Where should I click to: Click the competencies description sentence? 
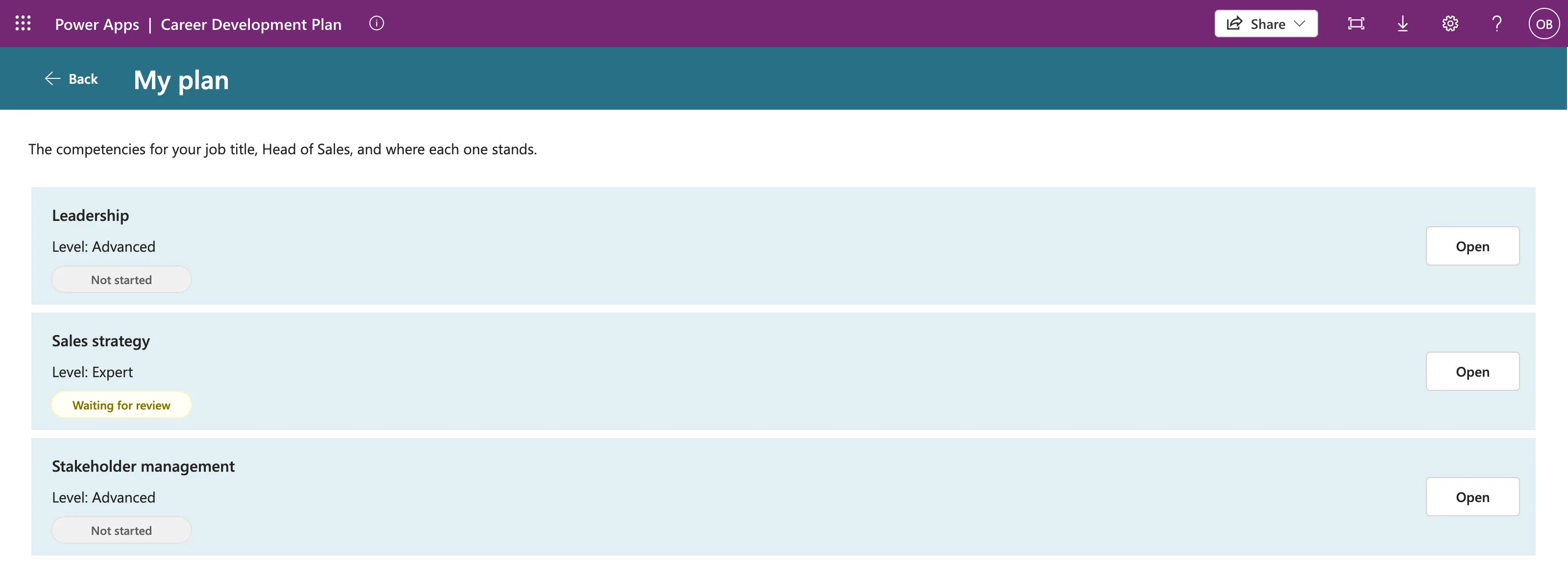click(x=282, y=150)
